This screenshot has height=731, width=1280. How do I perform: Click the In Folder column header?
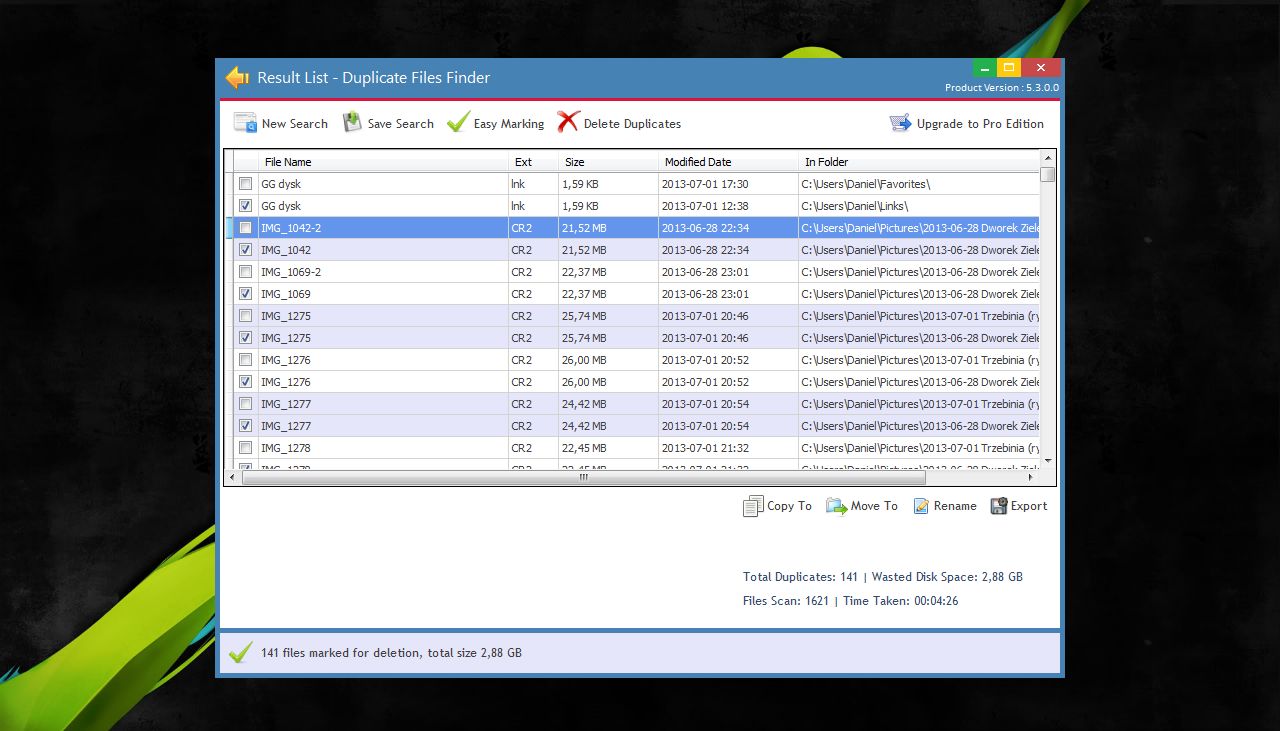tap(827, 162)
